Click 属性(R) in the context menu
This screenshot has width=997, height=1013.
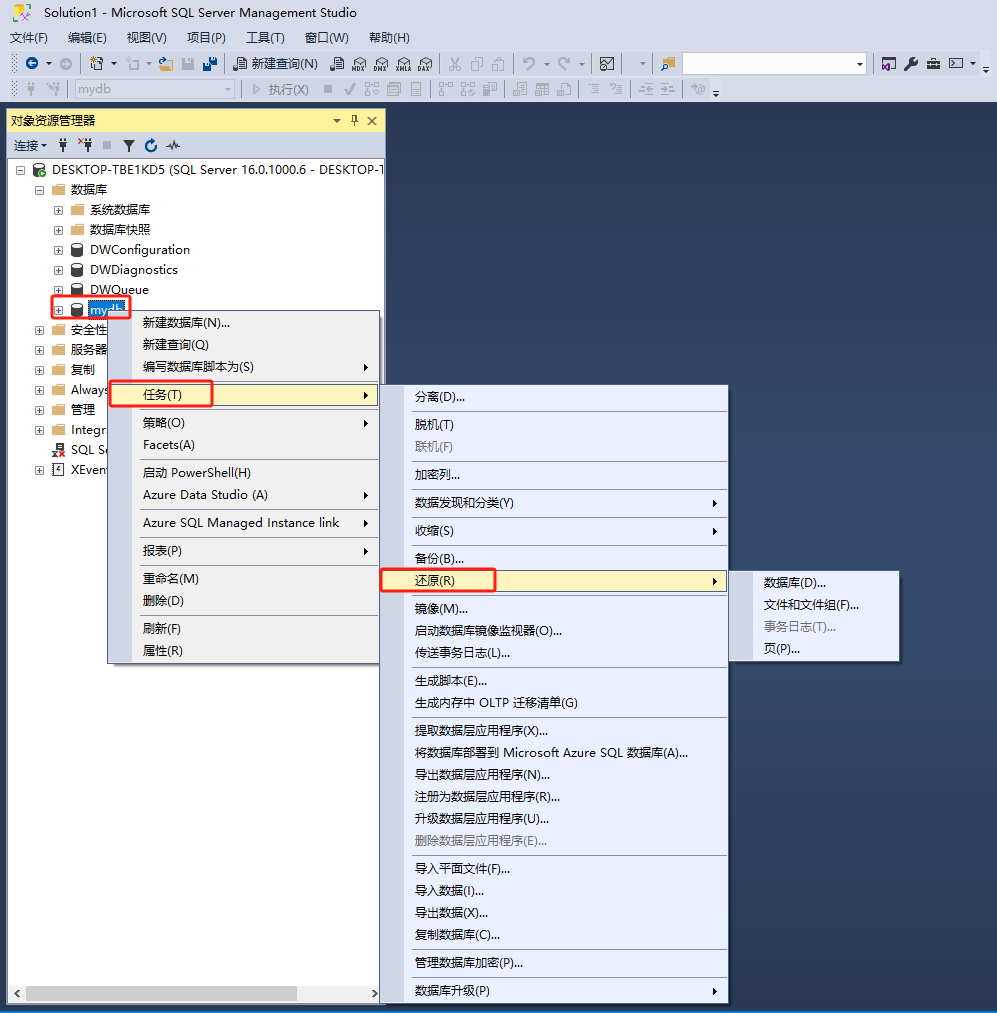tap(244, 651)
